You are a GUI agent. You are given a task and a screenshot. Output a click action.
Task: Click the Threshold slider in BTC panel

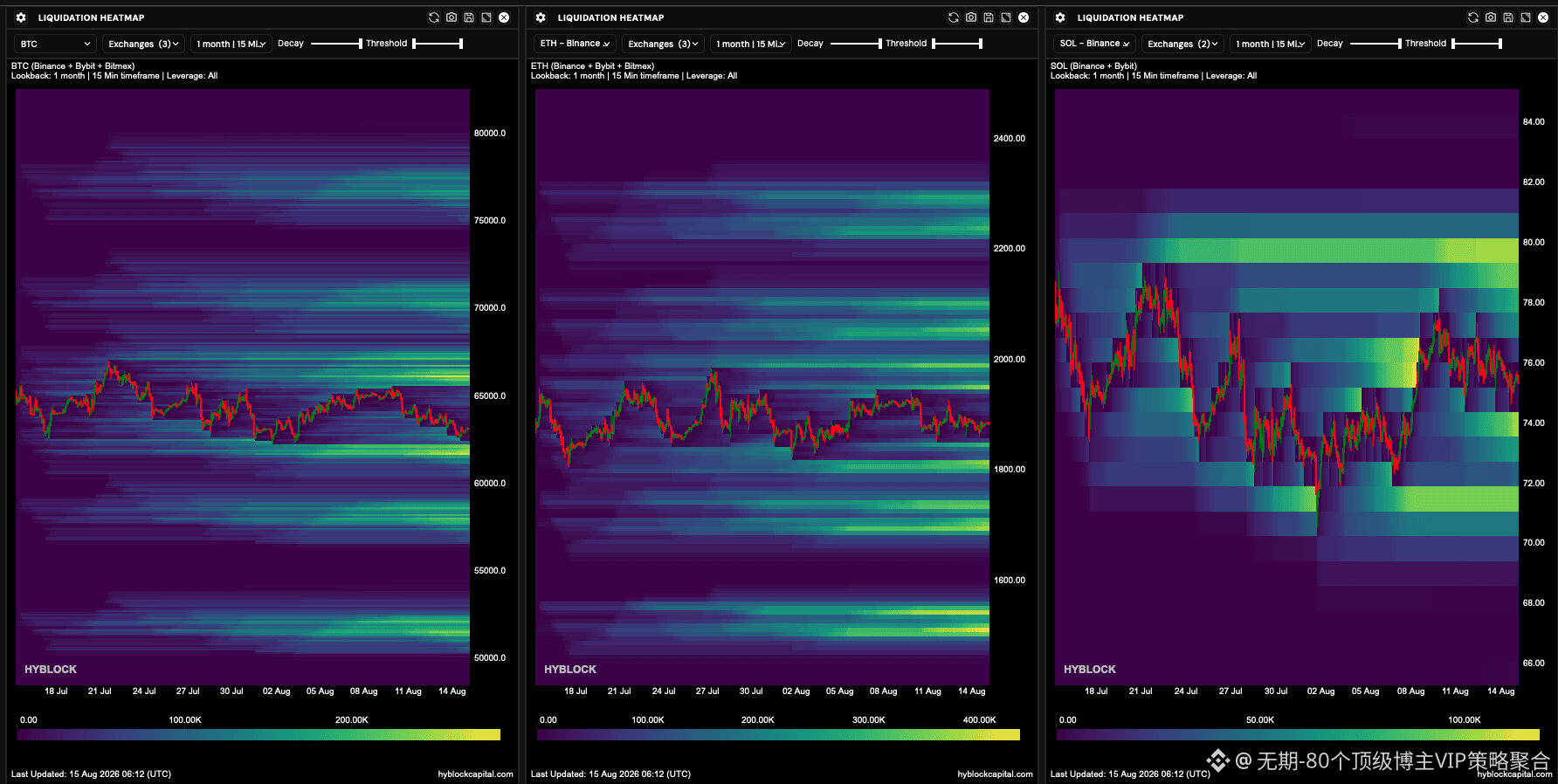[438, 44]
